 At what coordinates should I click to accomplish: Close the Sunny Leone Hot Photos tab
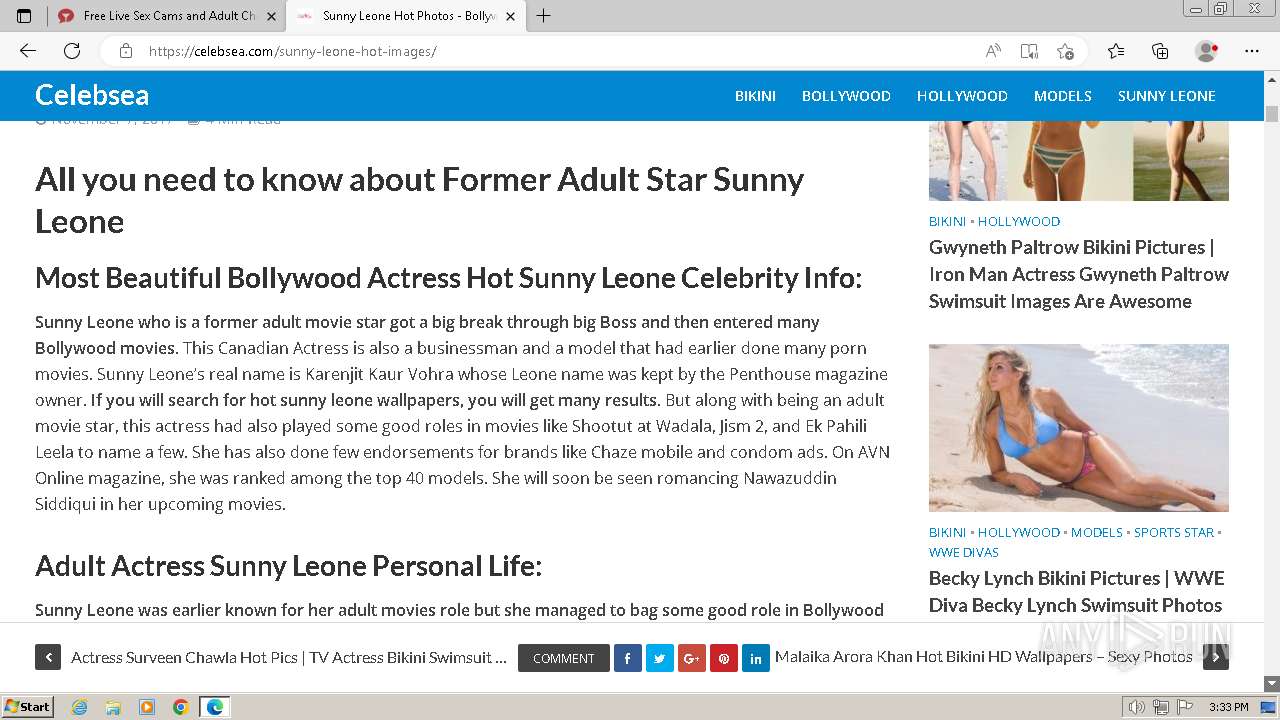pyautogui.click(x=511, y=16)
